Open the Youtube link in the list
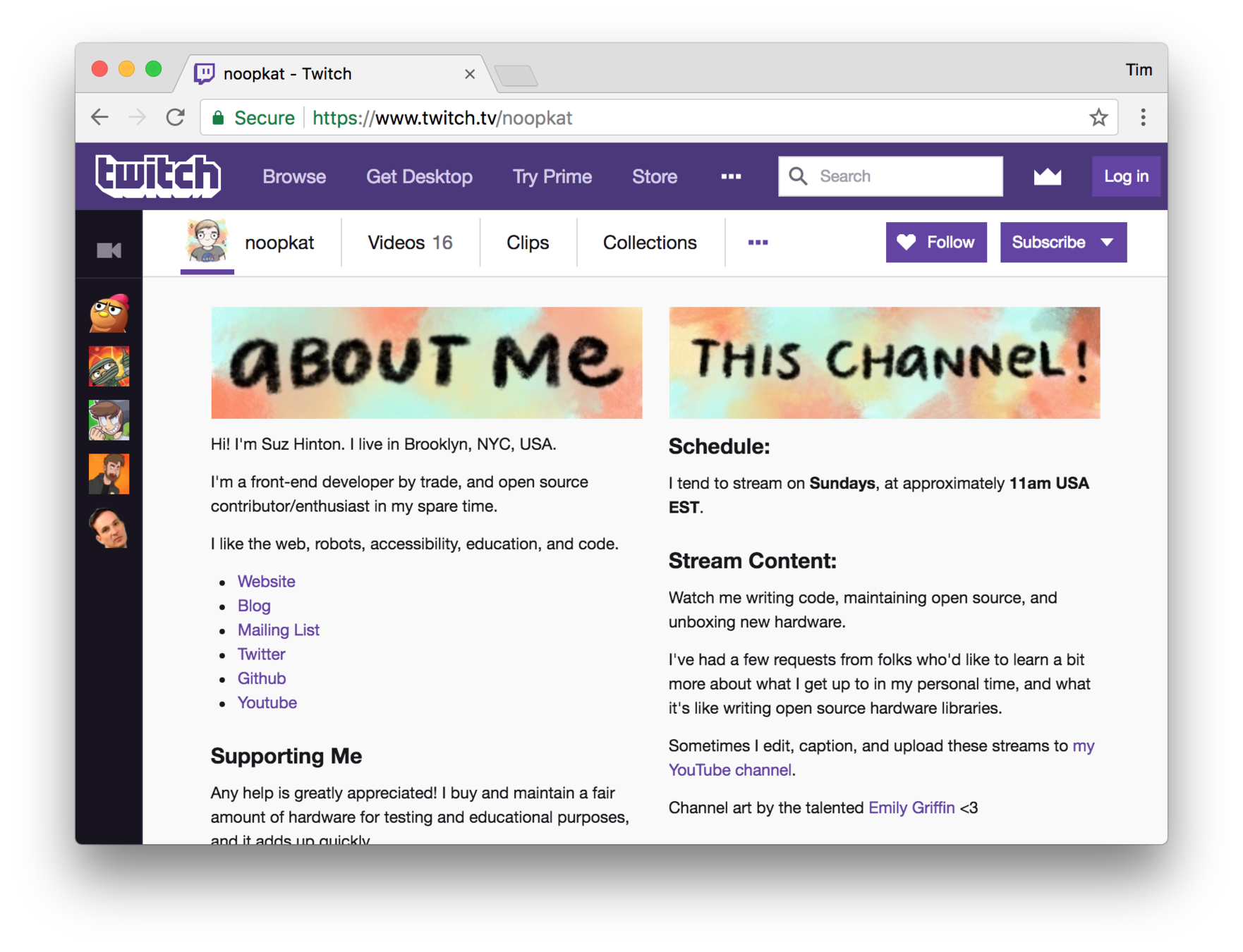The width and height of the screenshot is (1243, 952). [x=267, y=703]
